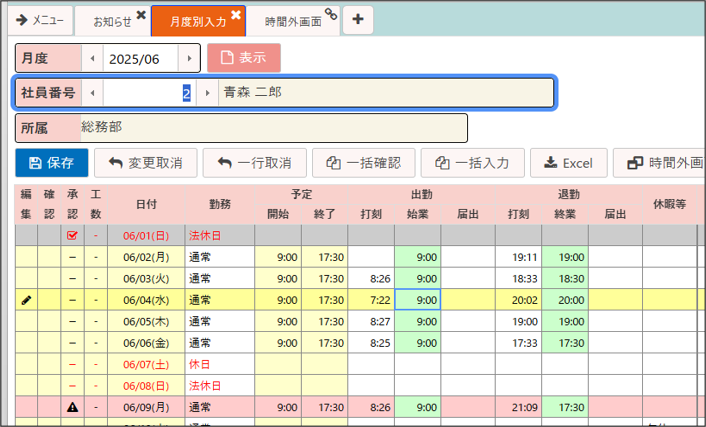Select previous employee number arrow
This screenshot has height=427, width=706.
click(x=91, y=93)
